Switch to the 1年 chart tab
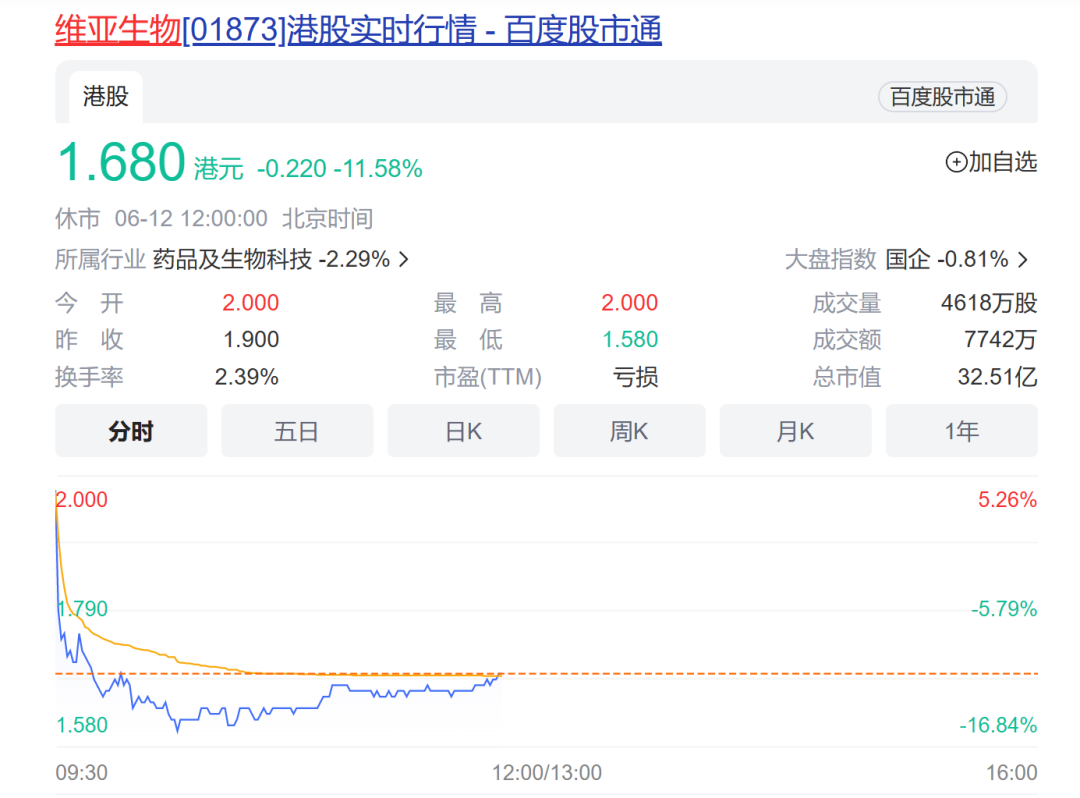Image resolution: width=1080 pixels, height=798 pixels. tap(962, 431)
